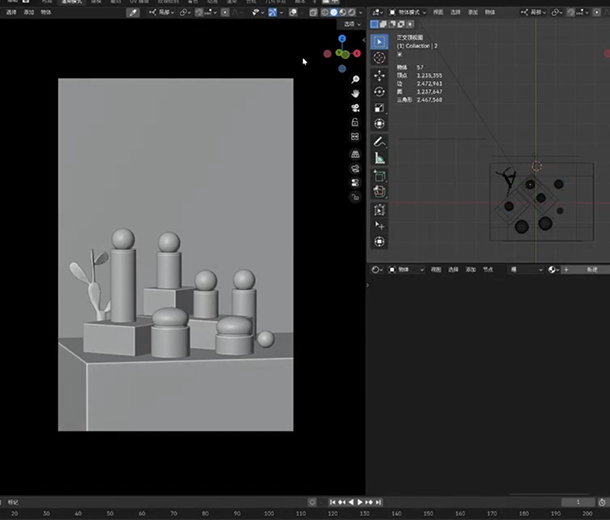Click the current frame number field

577,501
